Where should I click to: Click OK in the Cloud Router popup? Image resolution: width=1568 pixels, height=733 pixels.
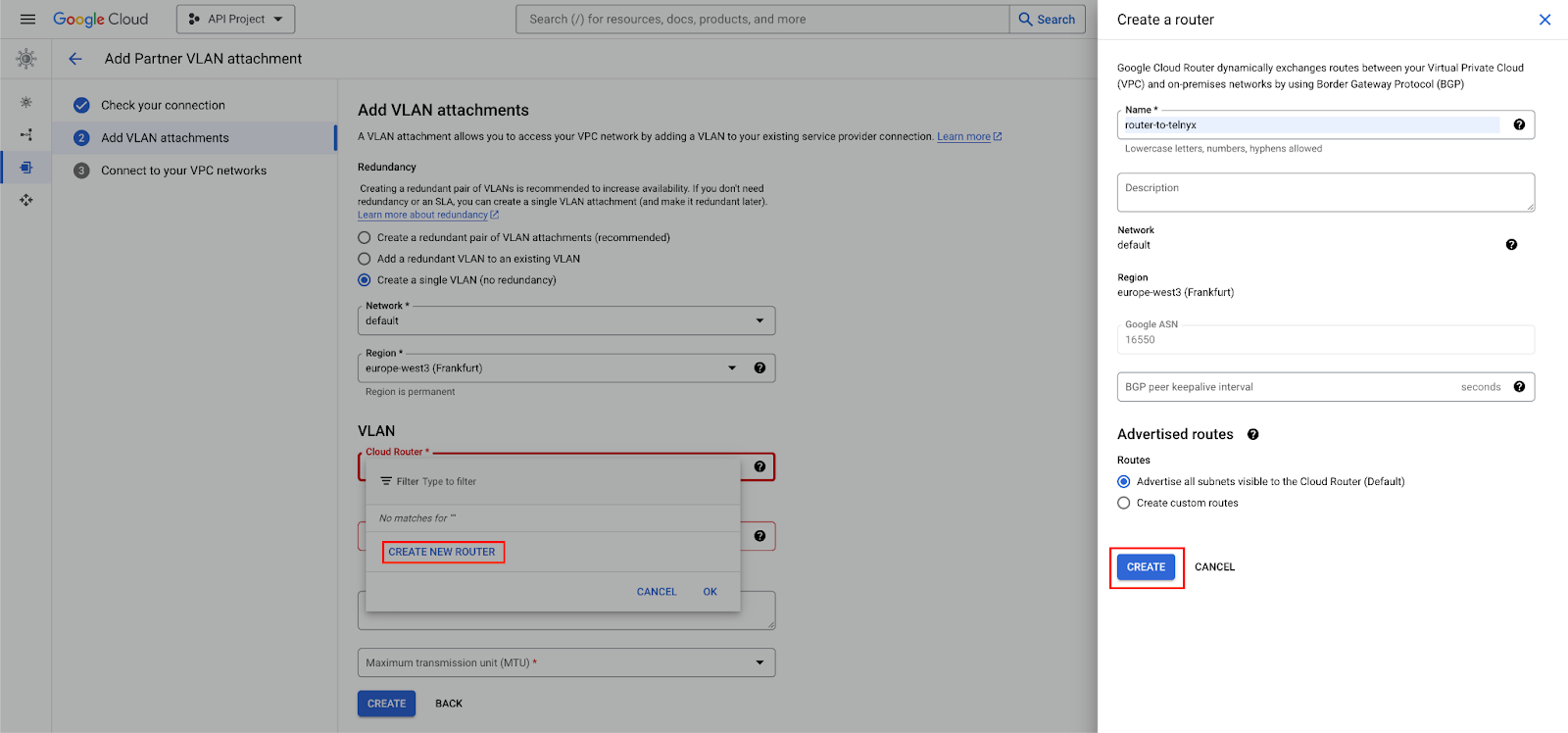click(710, 592)
